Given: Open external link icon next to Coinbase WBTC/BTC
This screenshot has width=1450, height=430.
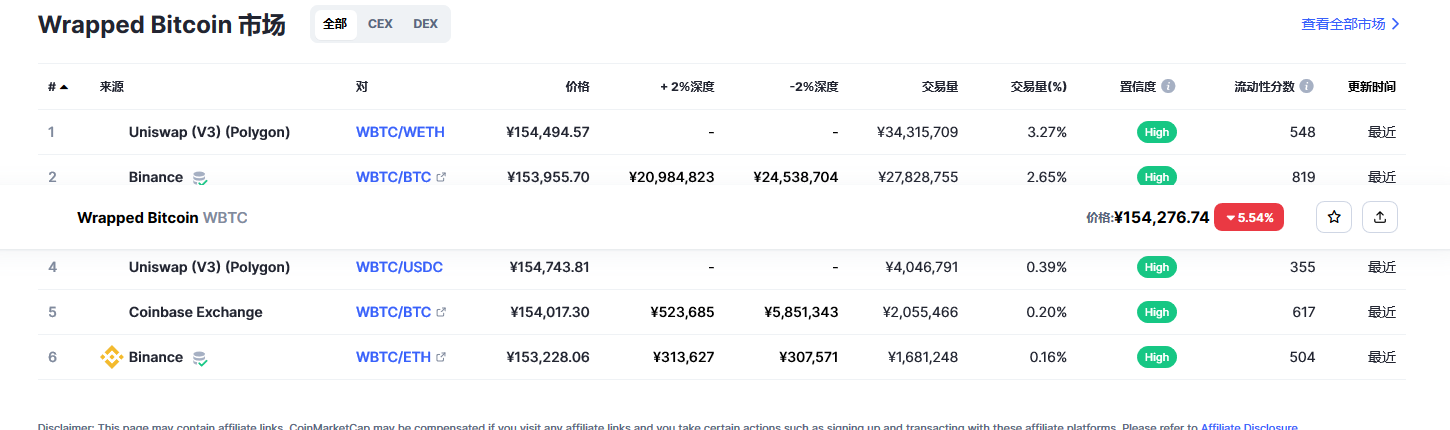Looking at the screenshot, I should pos(442,312).
